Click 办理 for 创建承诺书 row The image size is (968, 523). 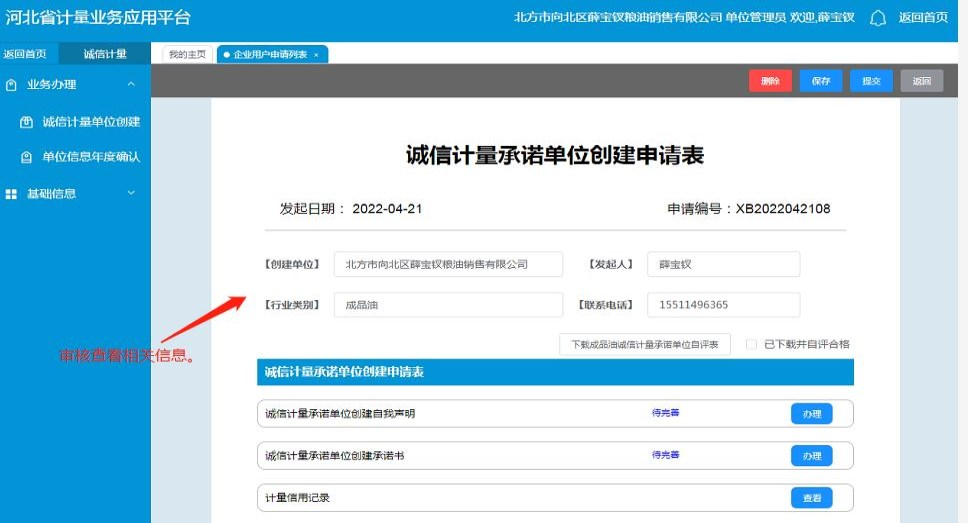coord(811,456)
